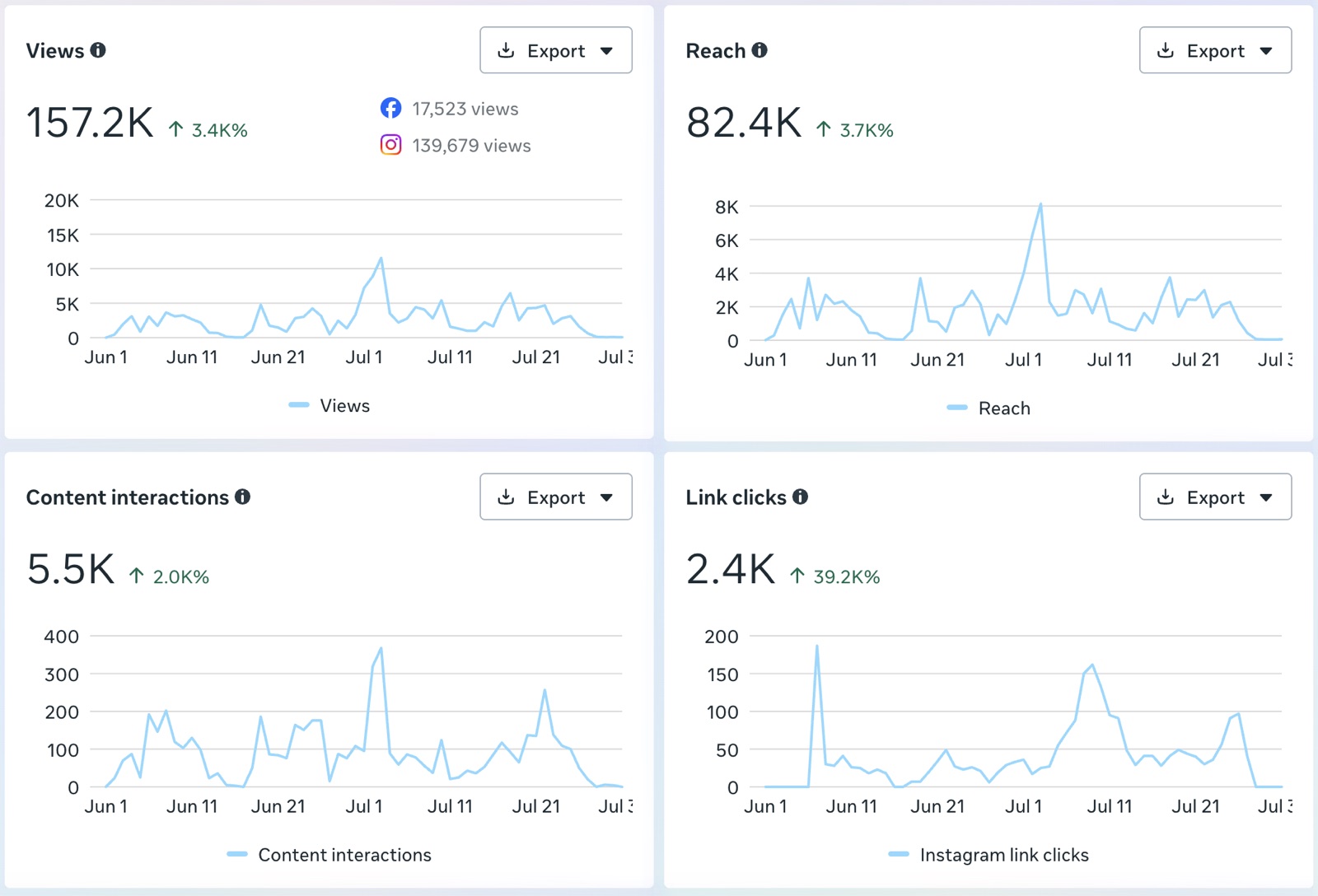Click the 139,679 views Instagram text

471,146
